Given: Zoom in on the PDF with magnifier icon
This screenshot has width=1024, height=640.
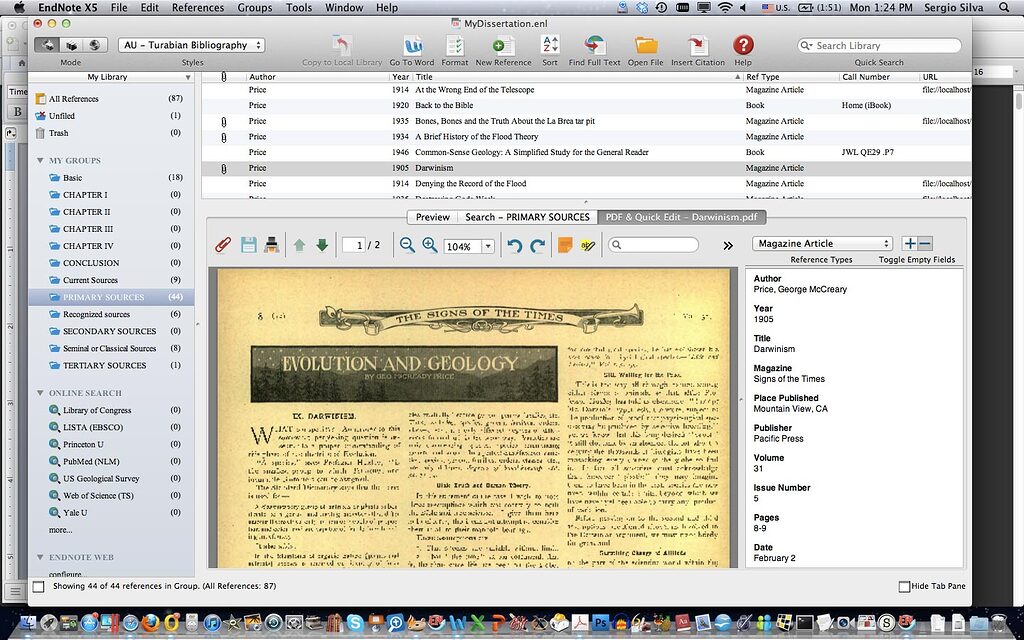Looking at the screenshot, I should click(427, 244).
